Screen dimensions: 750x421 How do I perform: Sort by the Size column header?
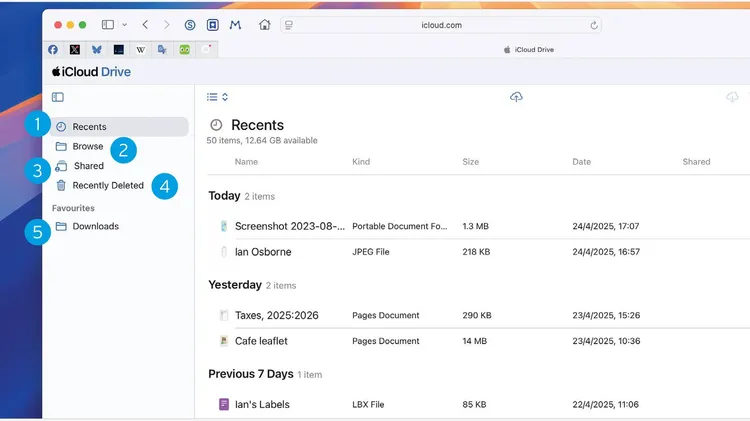pos(471,162)
